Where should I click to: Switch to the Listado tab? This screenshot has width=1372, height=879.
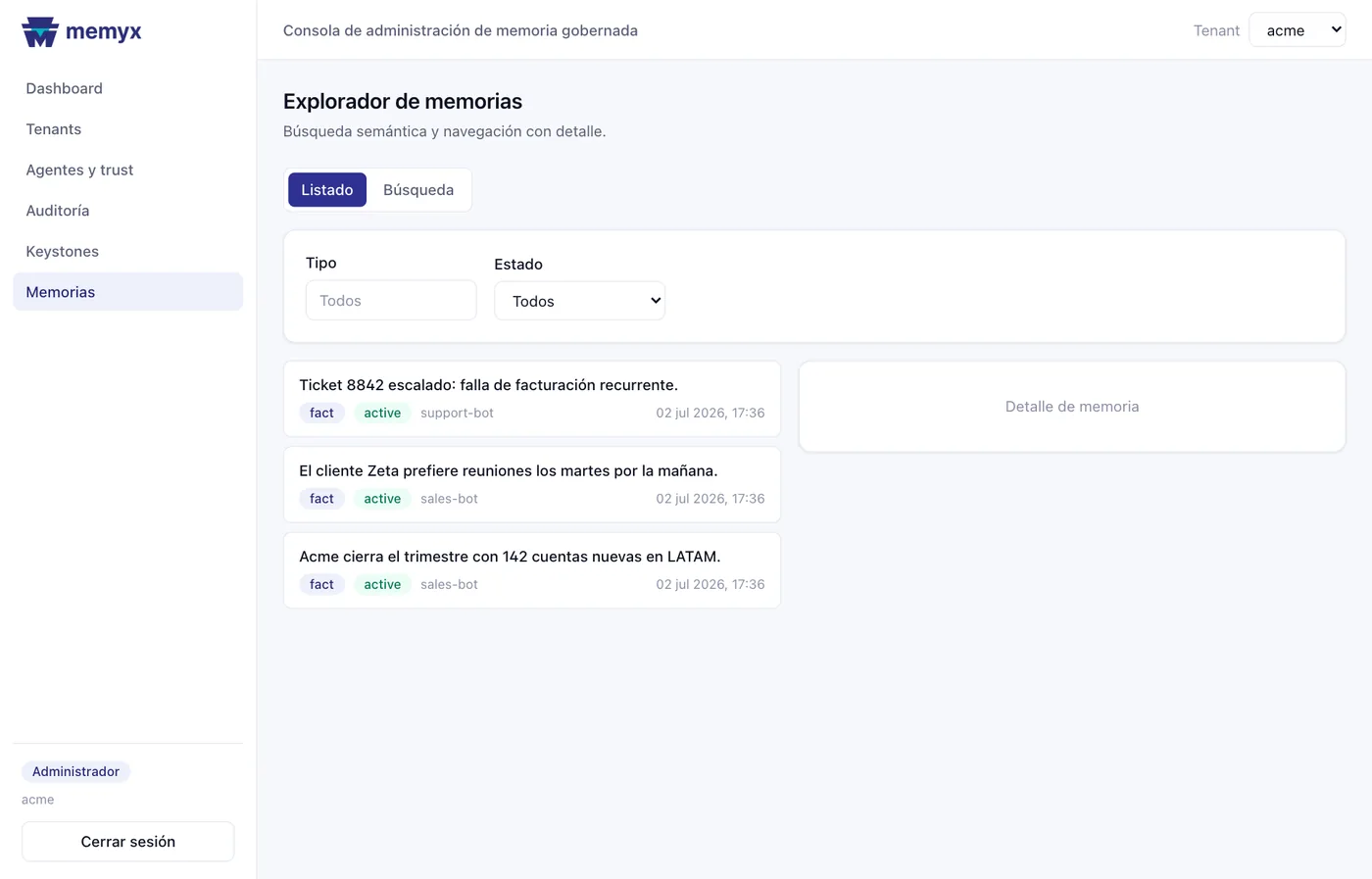(x=327, y=190)
